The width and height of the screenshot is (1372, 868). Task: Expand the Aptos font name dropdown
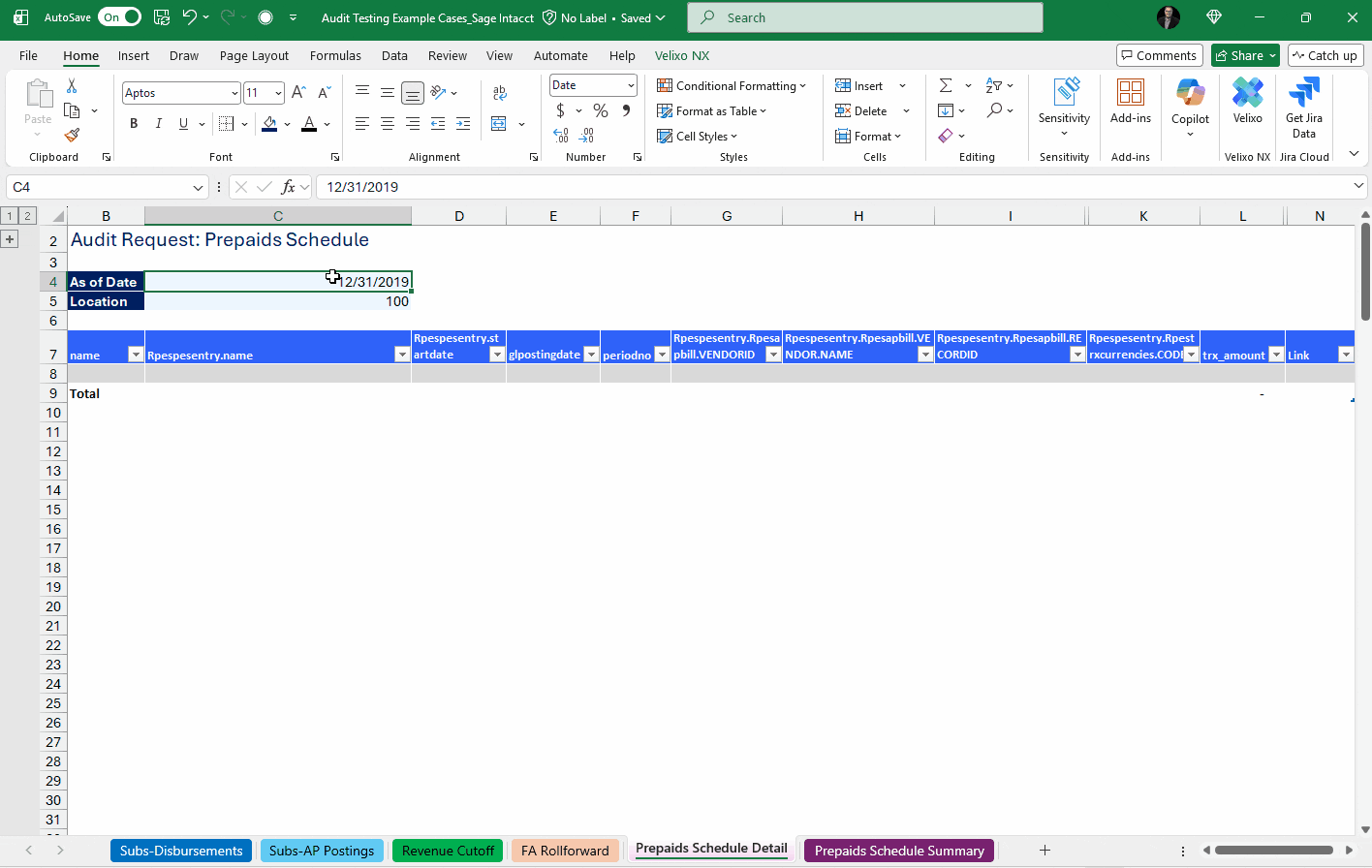click(234, 93)
